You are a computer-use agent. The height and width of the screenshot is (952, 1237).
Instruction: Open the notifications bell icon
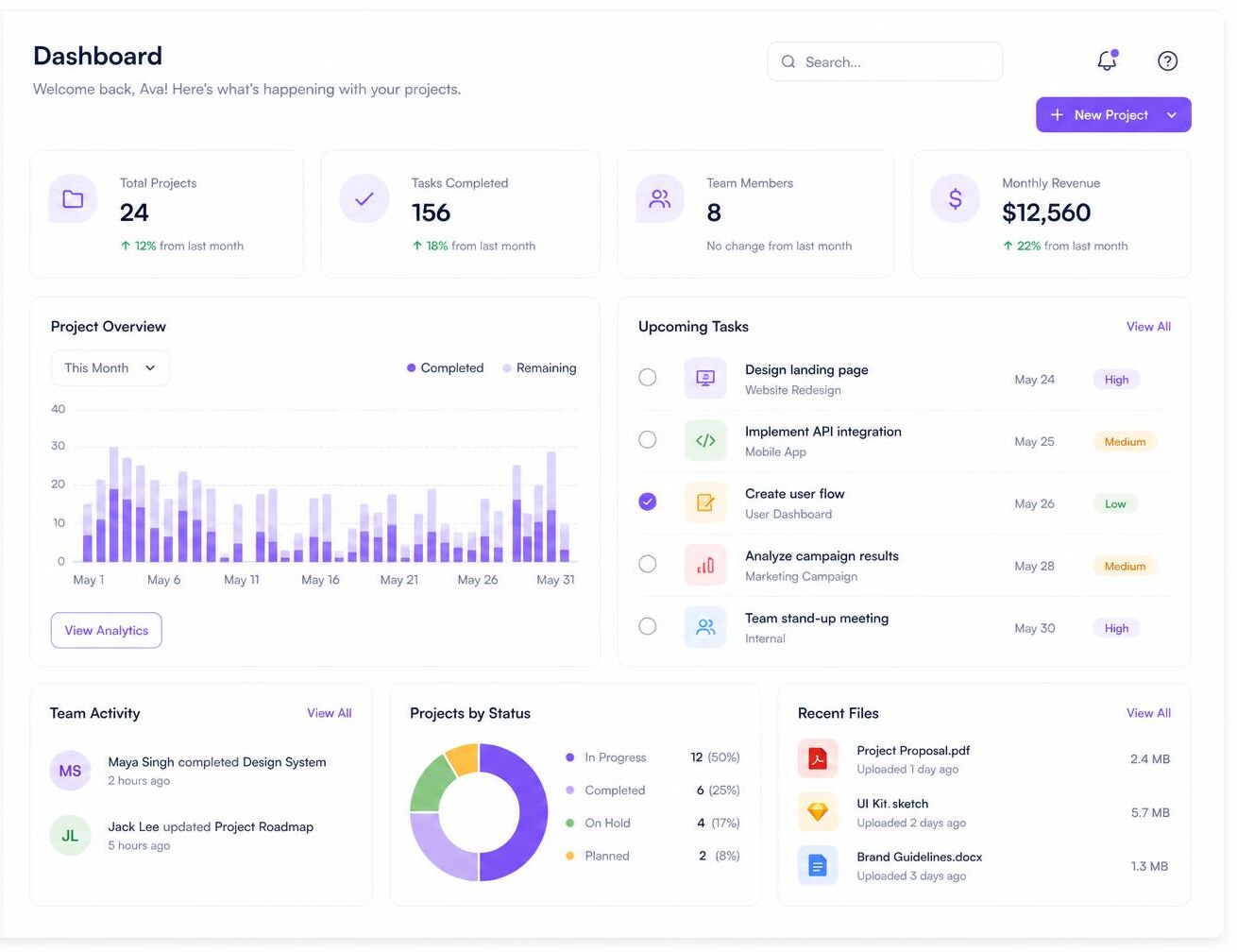(x=1107, y=60)
